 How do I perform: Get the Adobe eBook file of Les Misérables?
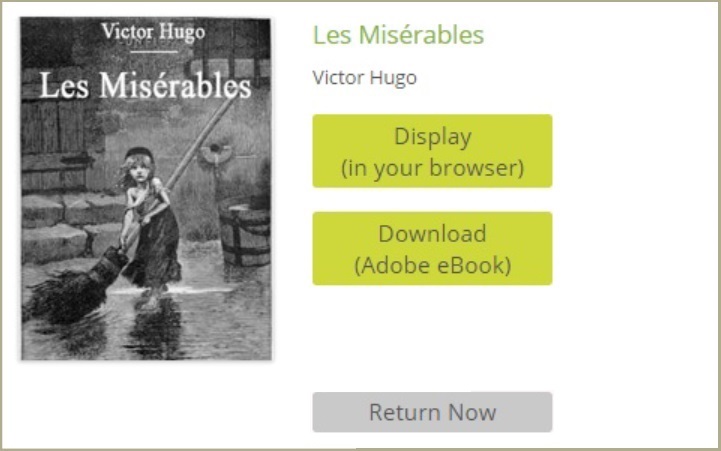point(432,248)
